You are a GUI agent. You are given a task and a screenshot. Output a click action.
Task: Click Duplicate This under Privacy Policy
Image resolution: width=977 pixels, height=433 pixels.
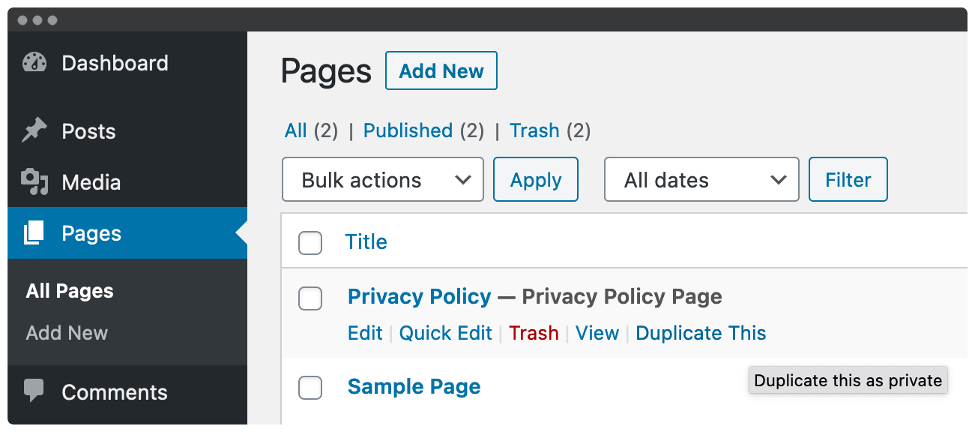click(701, 333)
